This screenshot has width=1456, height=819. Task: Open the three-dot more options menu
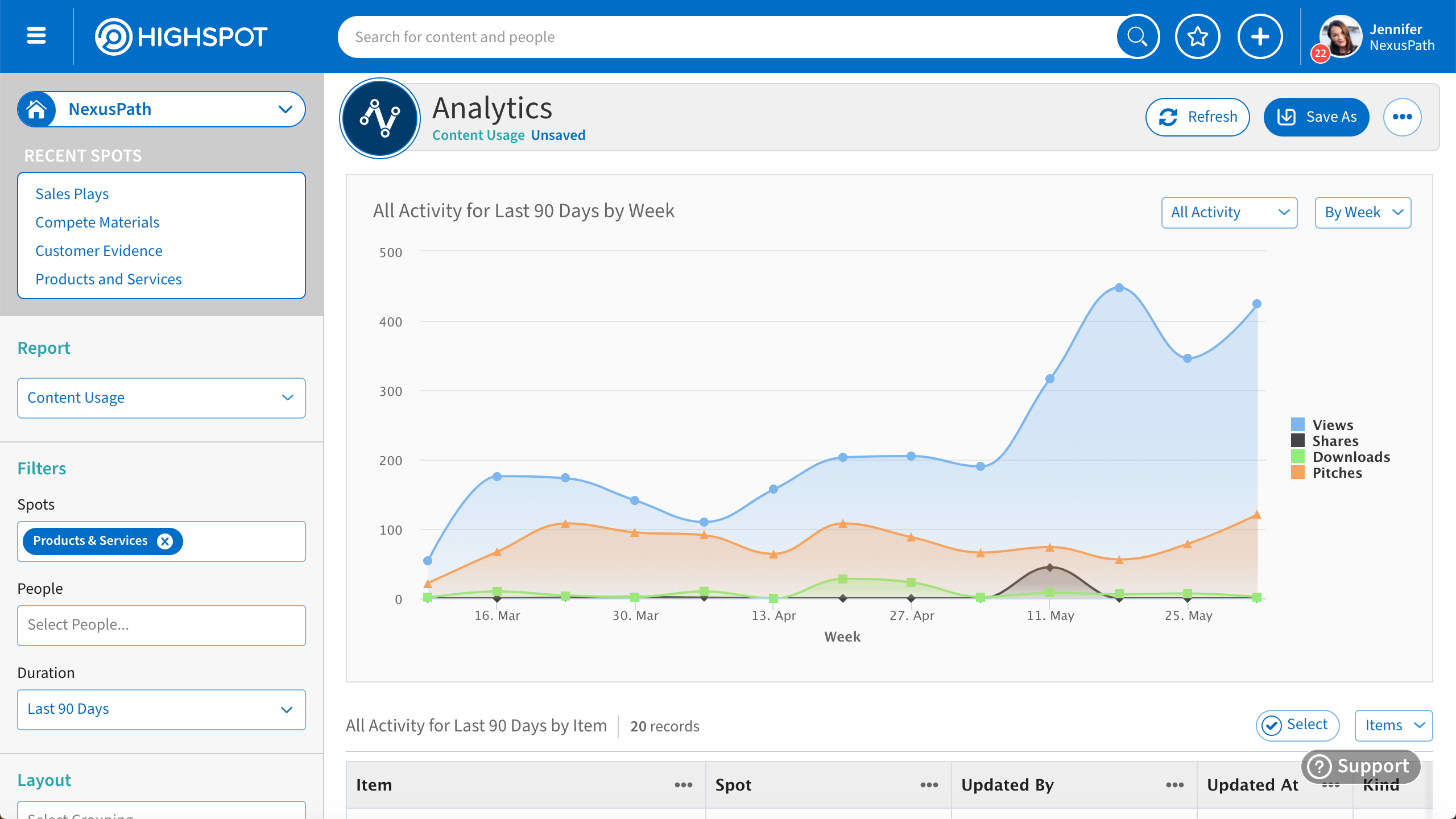[1402, 117]
